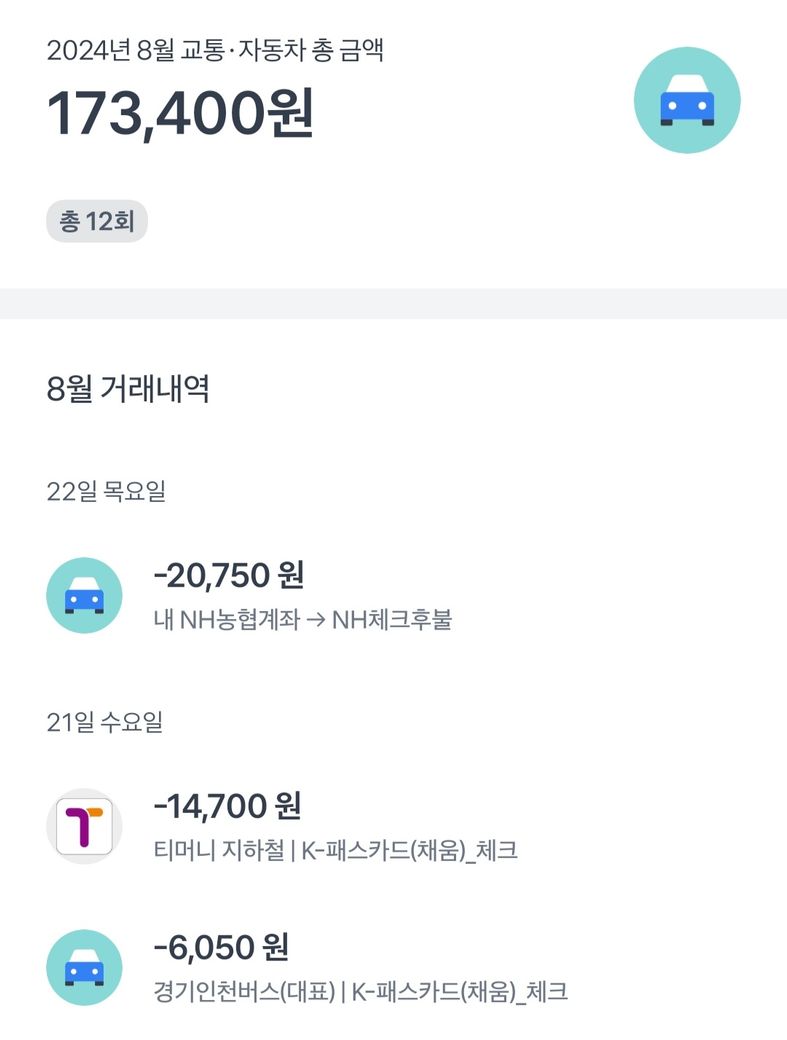Tap the Tmoney logo icon
The image size is (787, 1040).
pos(85,826)
